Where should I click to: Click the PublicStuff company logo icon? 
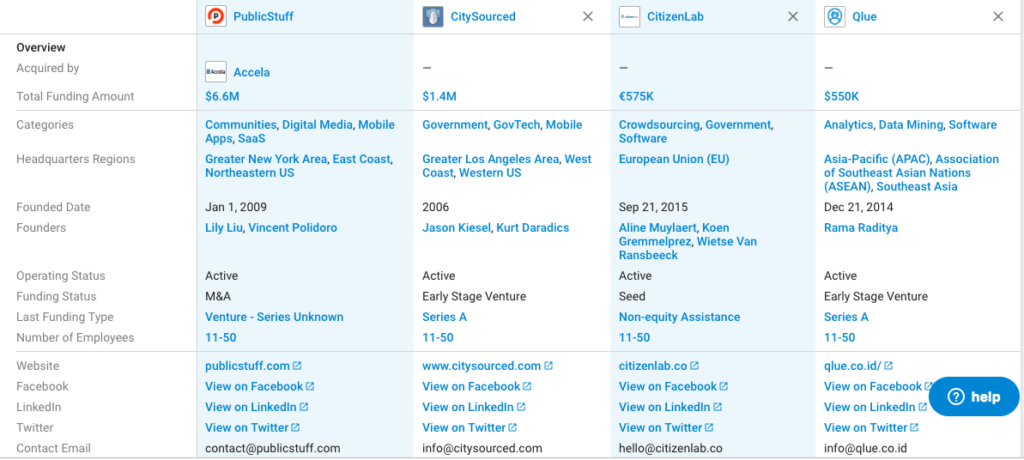[215, 16]
